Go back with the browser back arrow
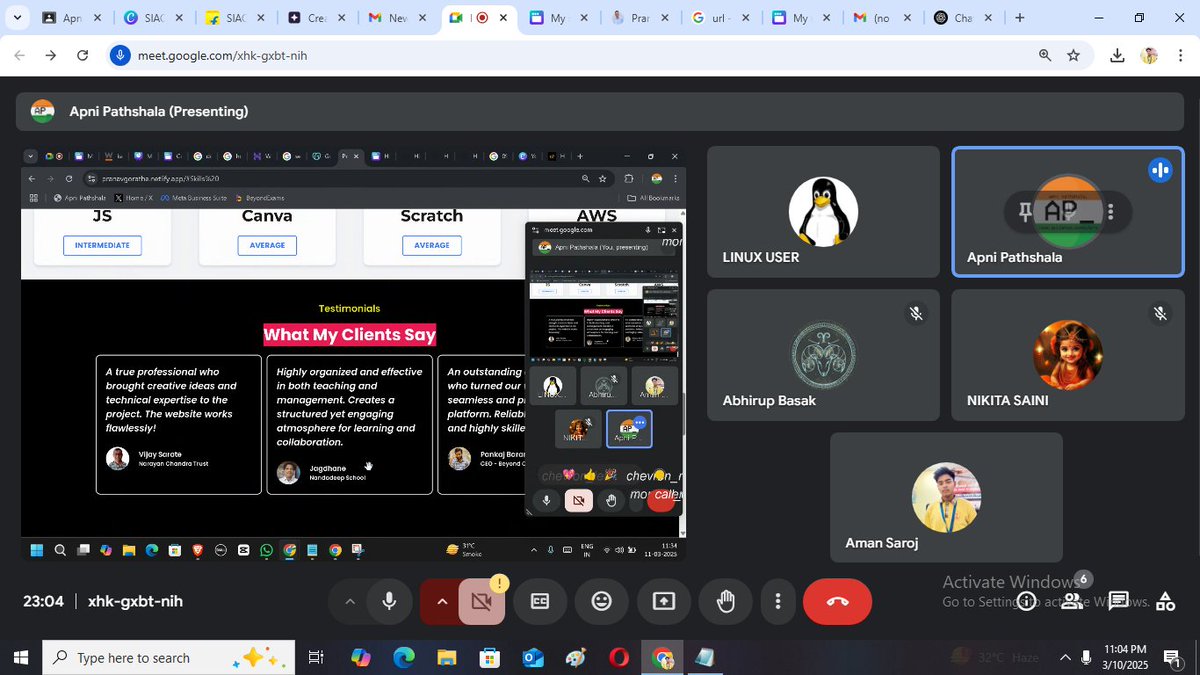 point(19,55)
